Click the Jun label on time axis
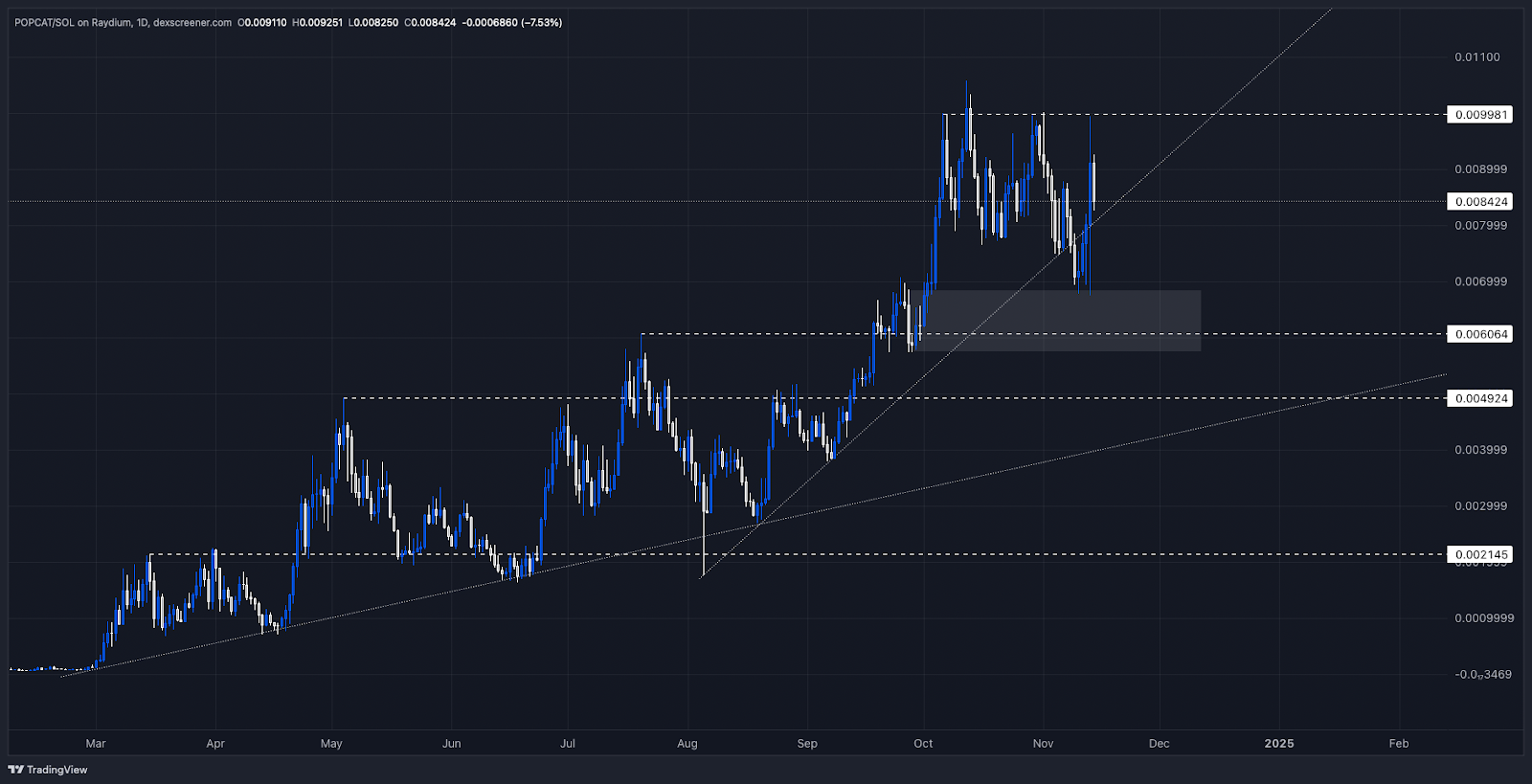 click(451, 744)
